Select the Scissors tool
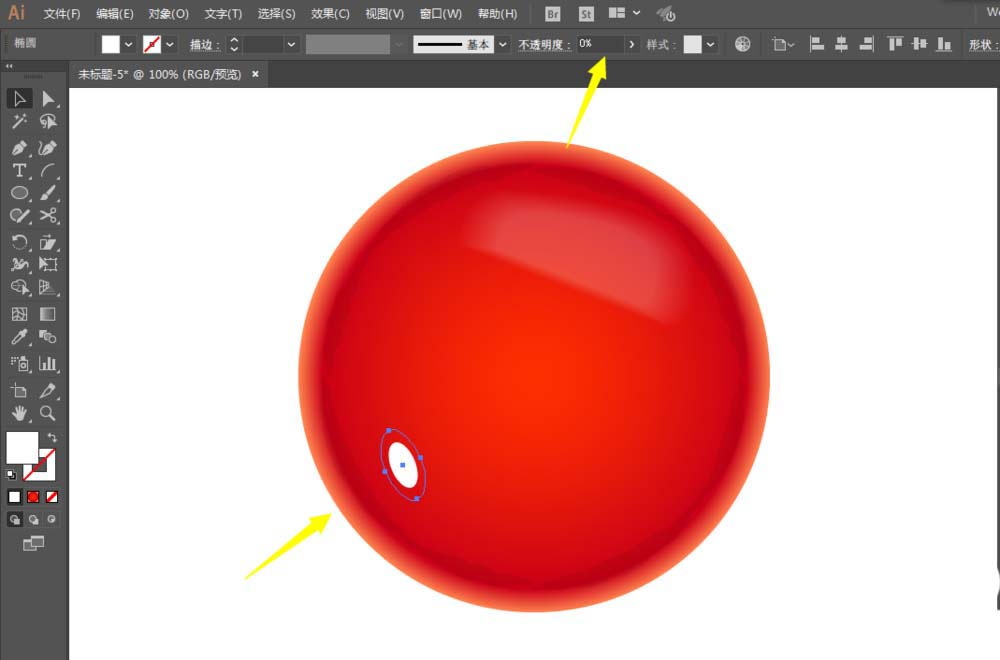The height and width of the screenshot is (660, 1000). point(48,216)
